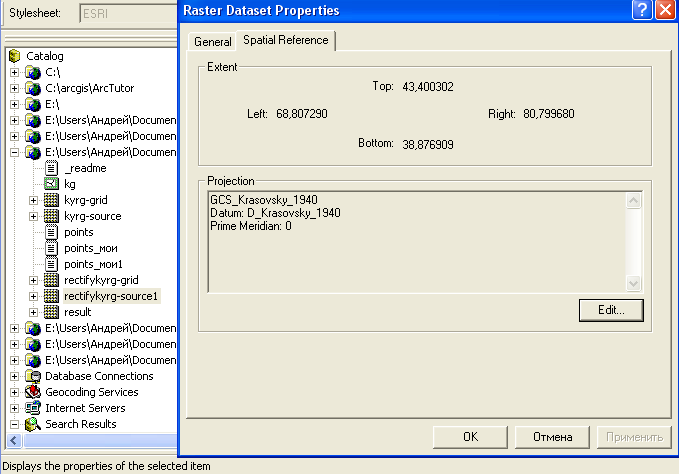Open the Search Results icon
The width and height of the screenshot is (679, 474).
point(33,424)
